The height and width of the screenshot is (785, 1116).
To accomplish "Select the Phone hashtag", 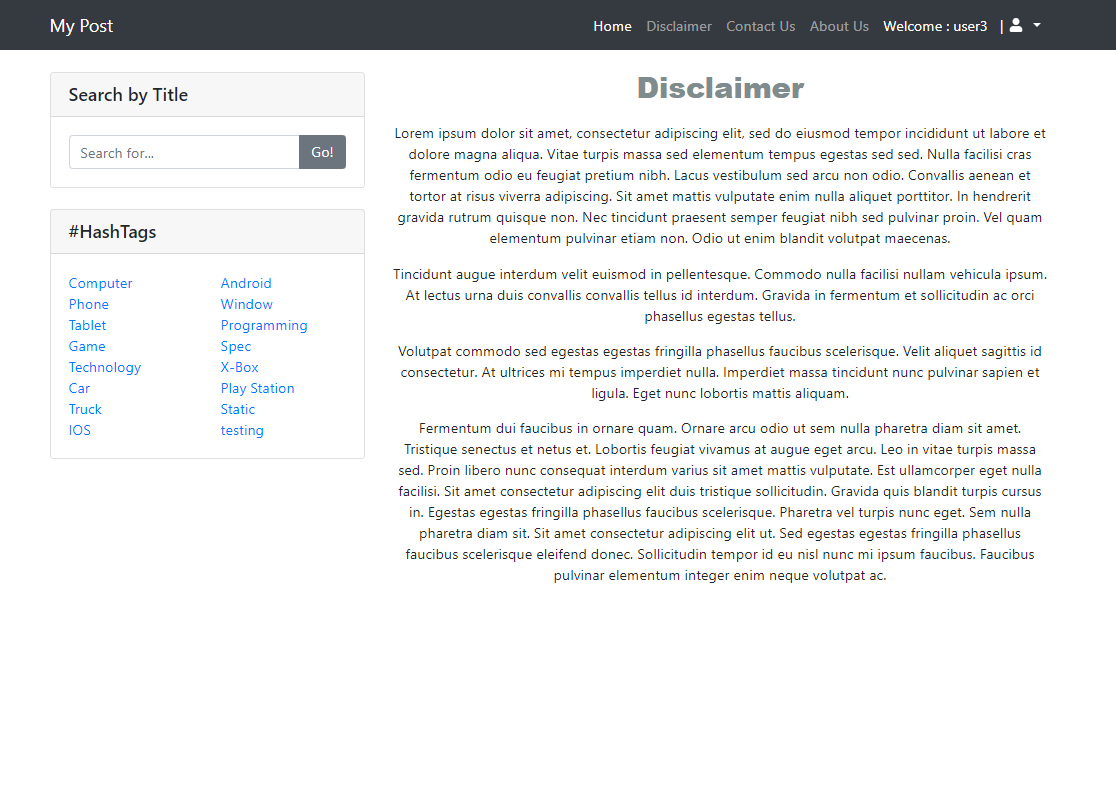I will (88, 304).
